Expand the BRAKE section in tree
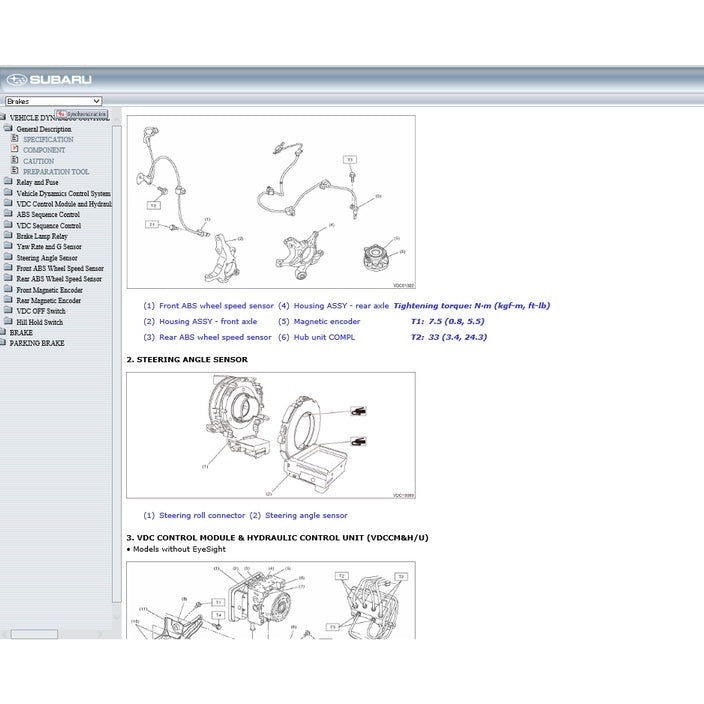This screenshot has height=704, width=704. pos(4,333)
